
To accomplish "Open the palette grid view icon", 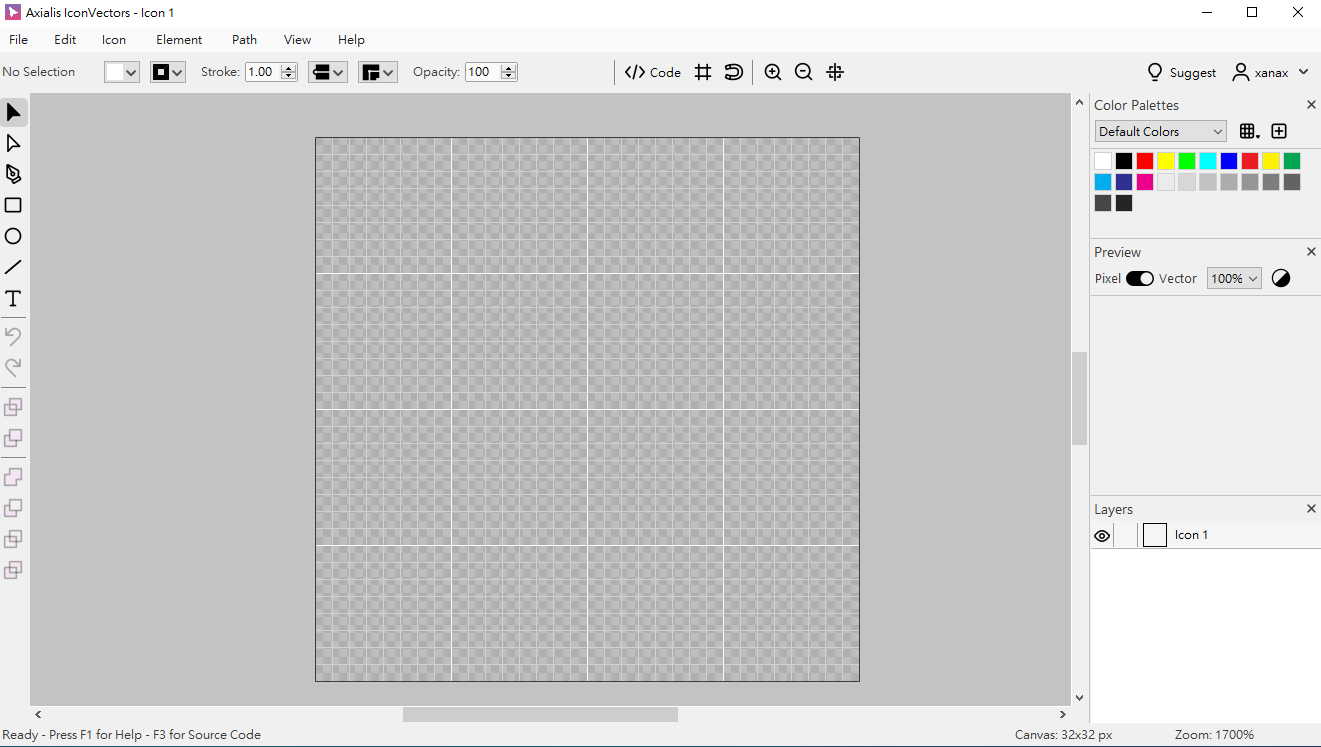I will coord(1249,131).
